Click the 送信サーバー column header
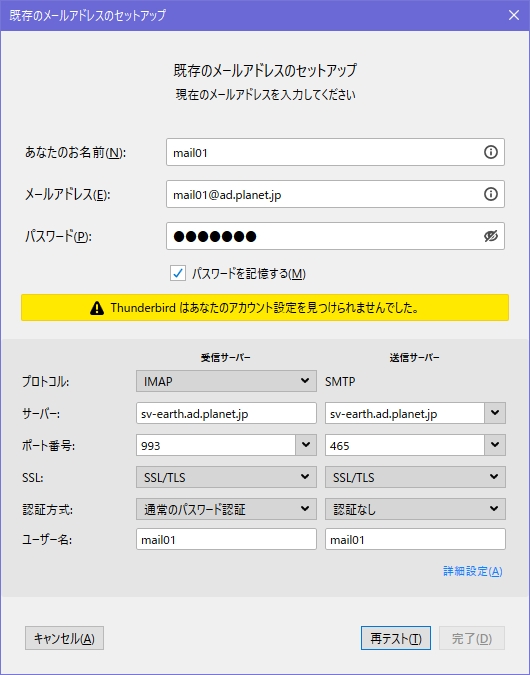 pos(415,357)
